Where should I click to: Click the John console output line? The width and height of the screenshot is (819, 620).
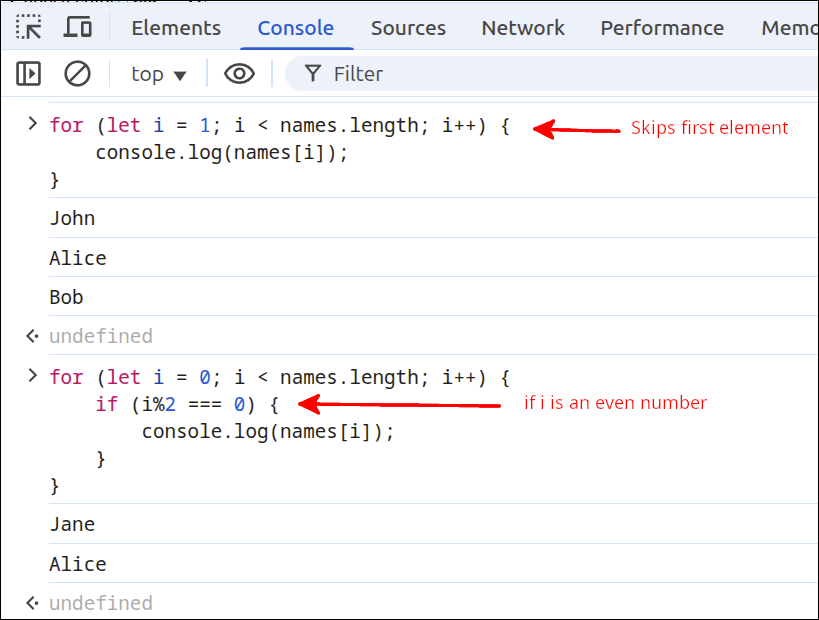click(72, 218)
